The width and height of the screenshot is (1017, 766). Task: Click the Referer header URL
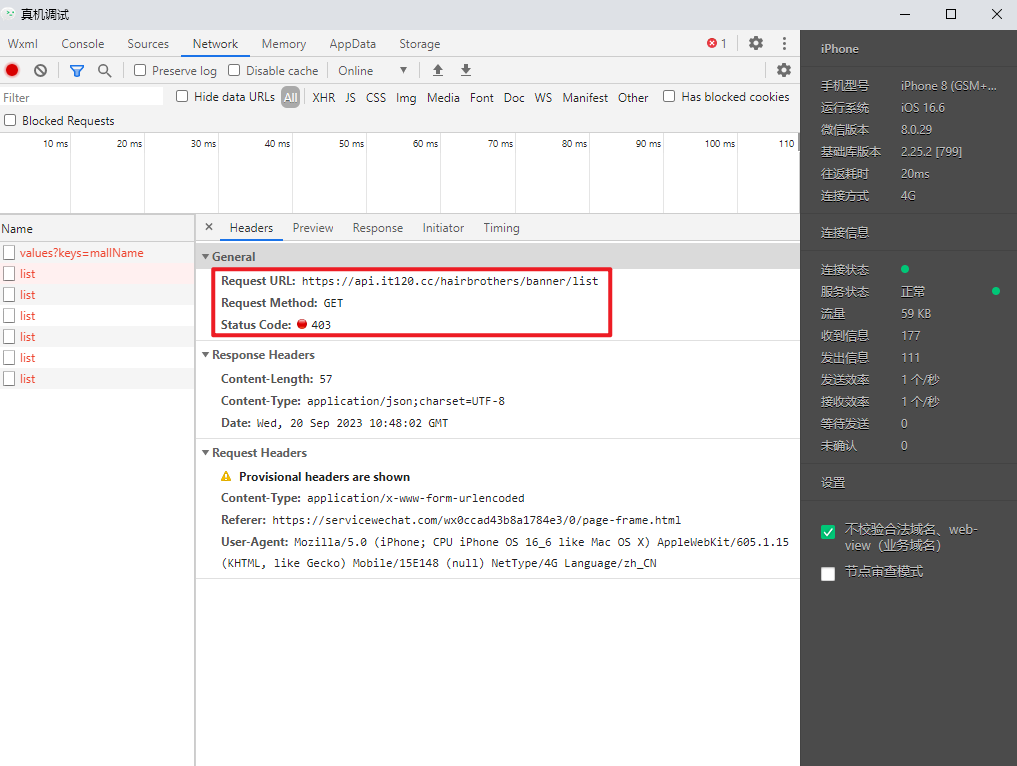tap(476, 520)
